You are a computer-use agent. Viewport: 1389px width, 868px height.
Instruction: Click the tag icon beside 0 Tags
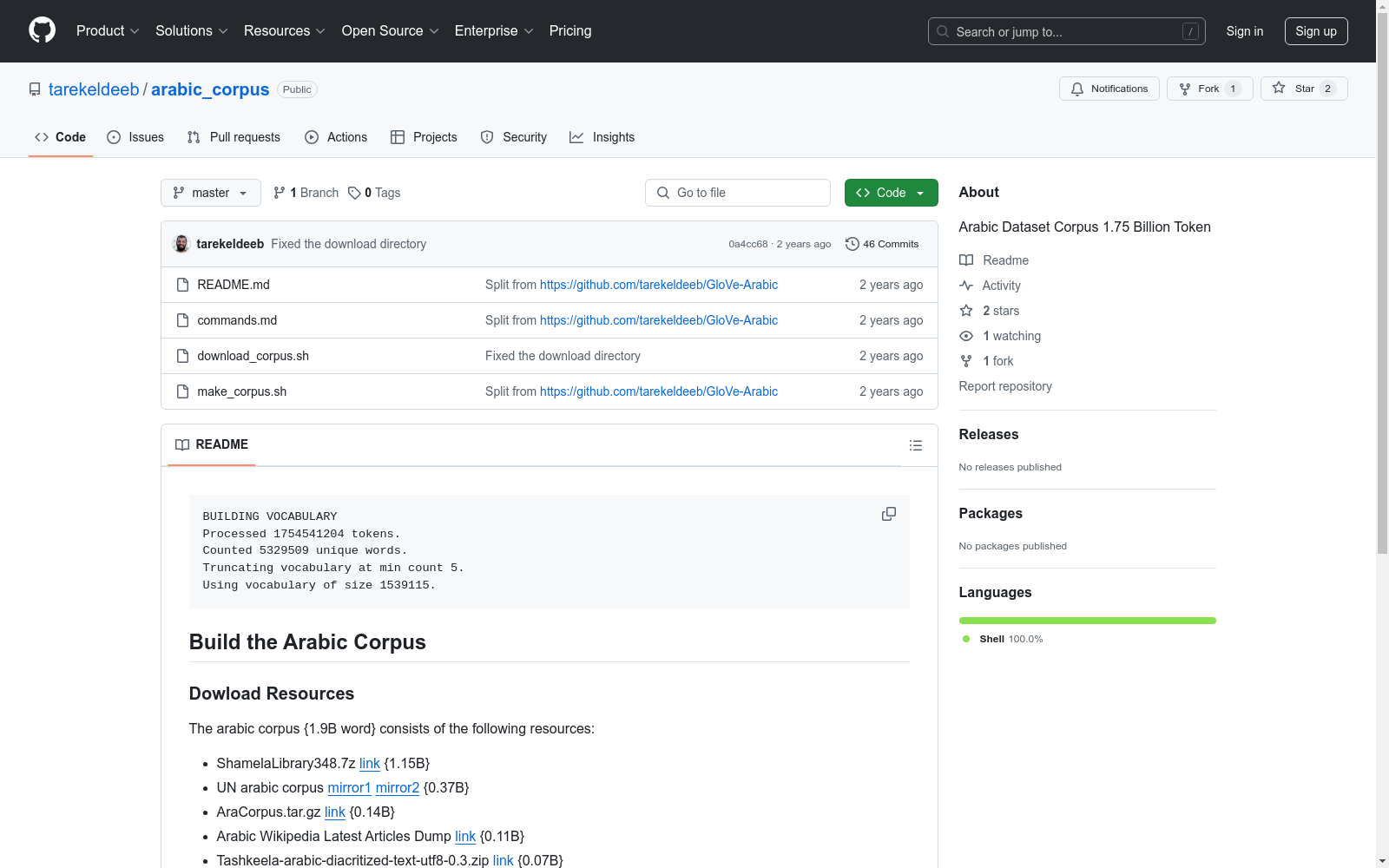tap(354, 193)
